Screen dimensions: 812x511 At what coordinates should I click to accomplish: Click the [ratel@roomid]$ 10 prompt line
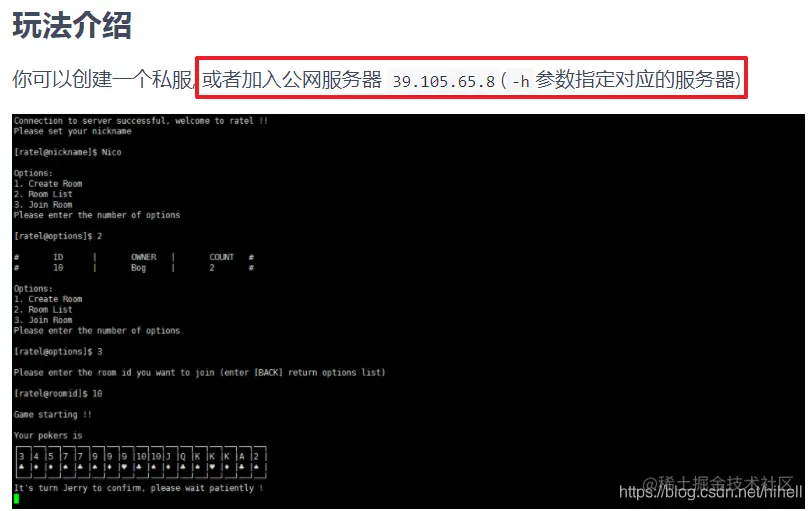[58, 393]
